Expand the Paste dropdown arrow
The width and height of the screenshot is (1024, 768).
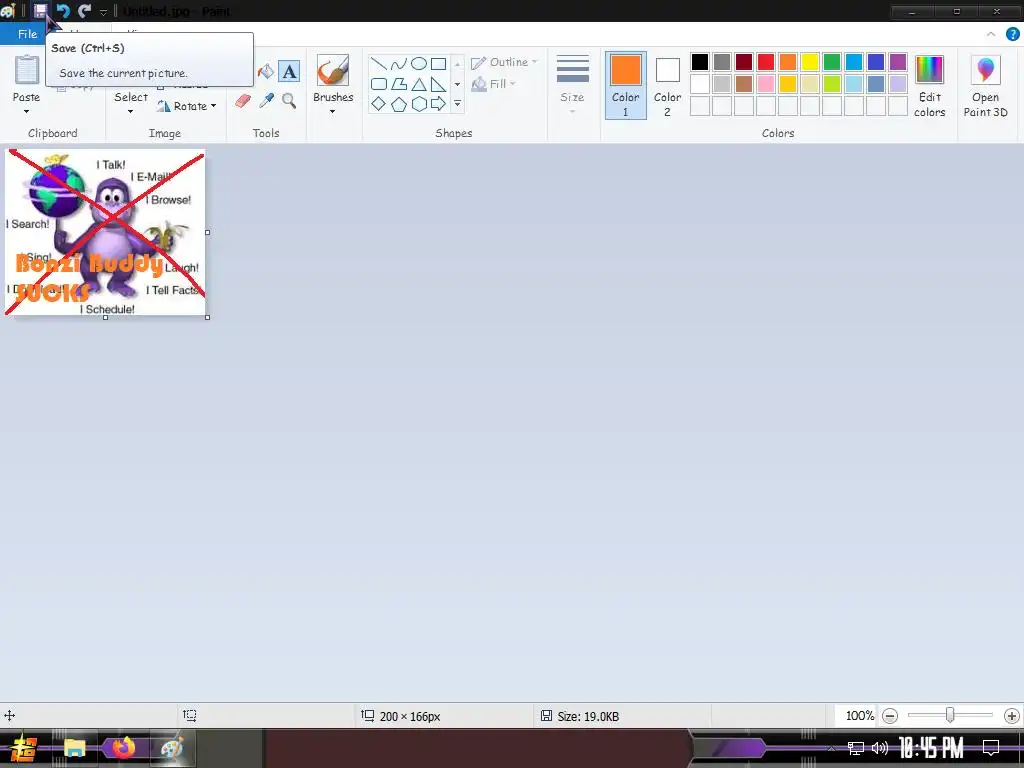tap(26, 111)
